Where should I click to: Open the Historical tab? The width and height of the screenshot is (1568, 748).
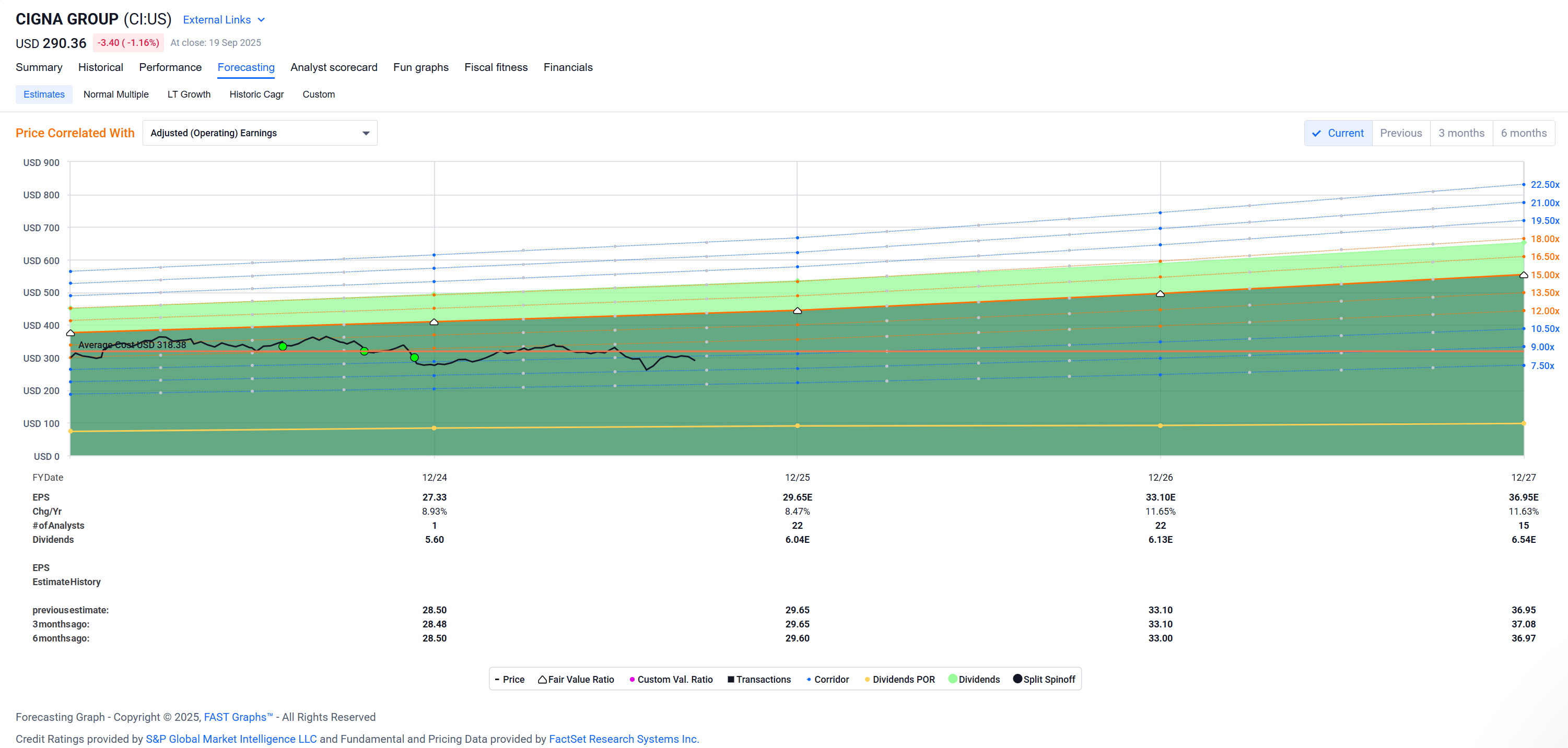tap(100, 67)
